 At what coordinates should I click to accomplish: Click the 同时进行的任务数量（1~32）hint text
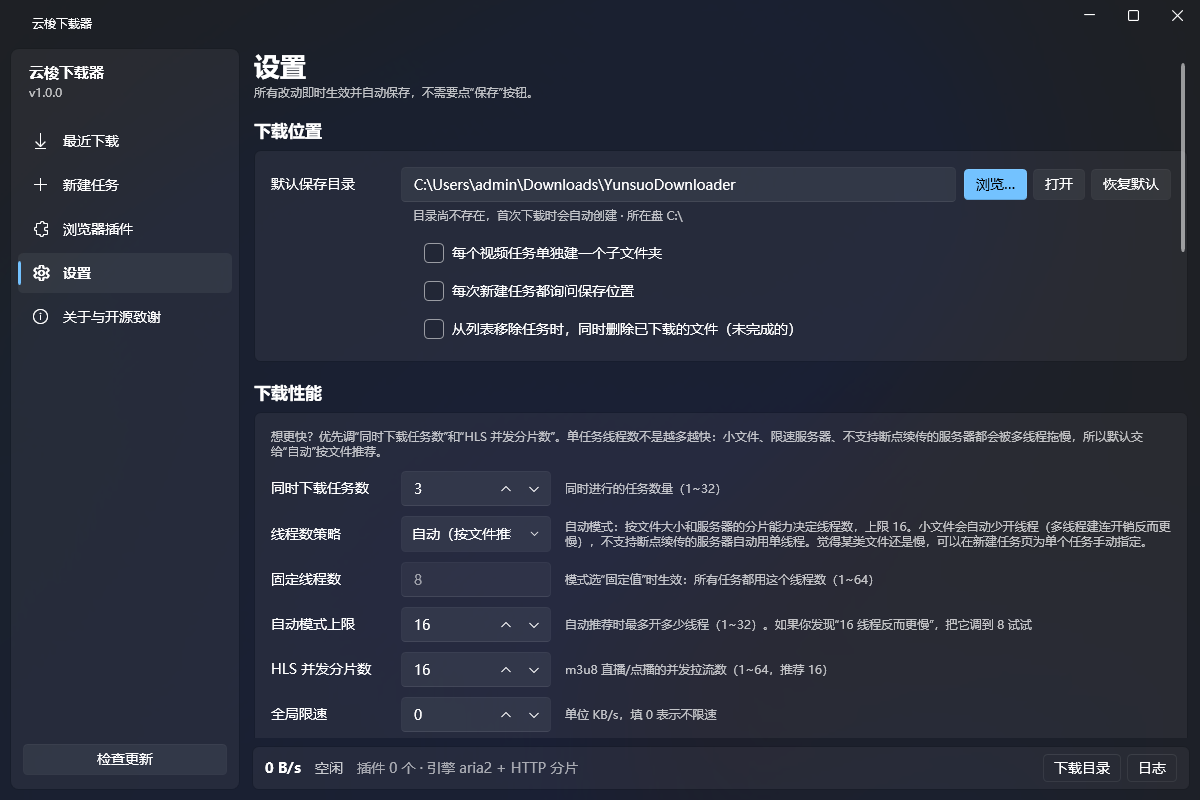pos(643,489)
